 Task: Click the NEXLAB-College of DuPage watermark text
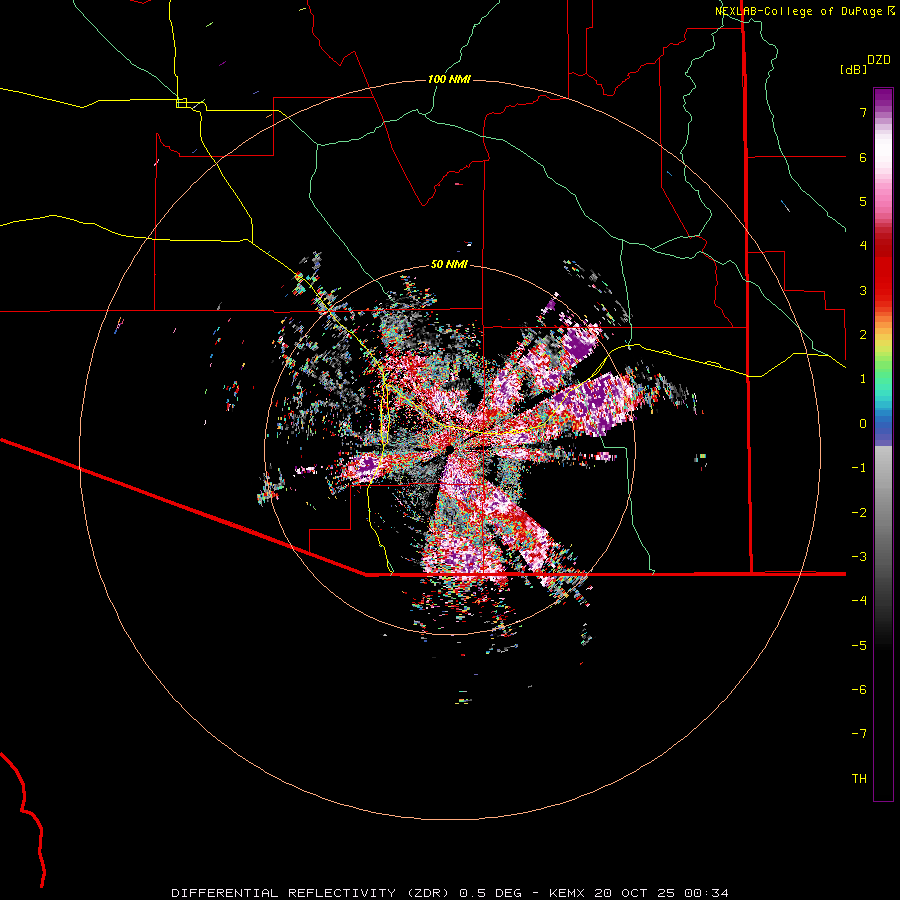click(x=805, y=11)
